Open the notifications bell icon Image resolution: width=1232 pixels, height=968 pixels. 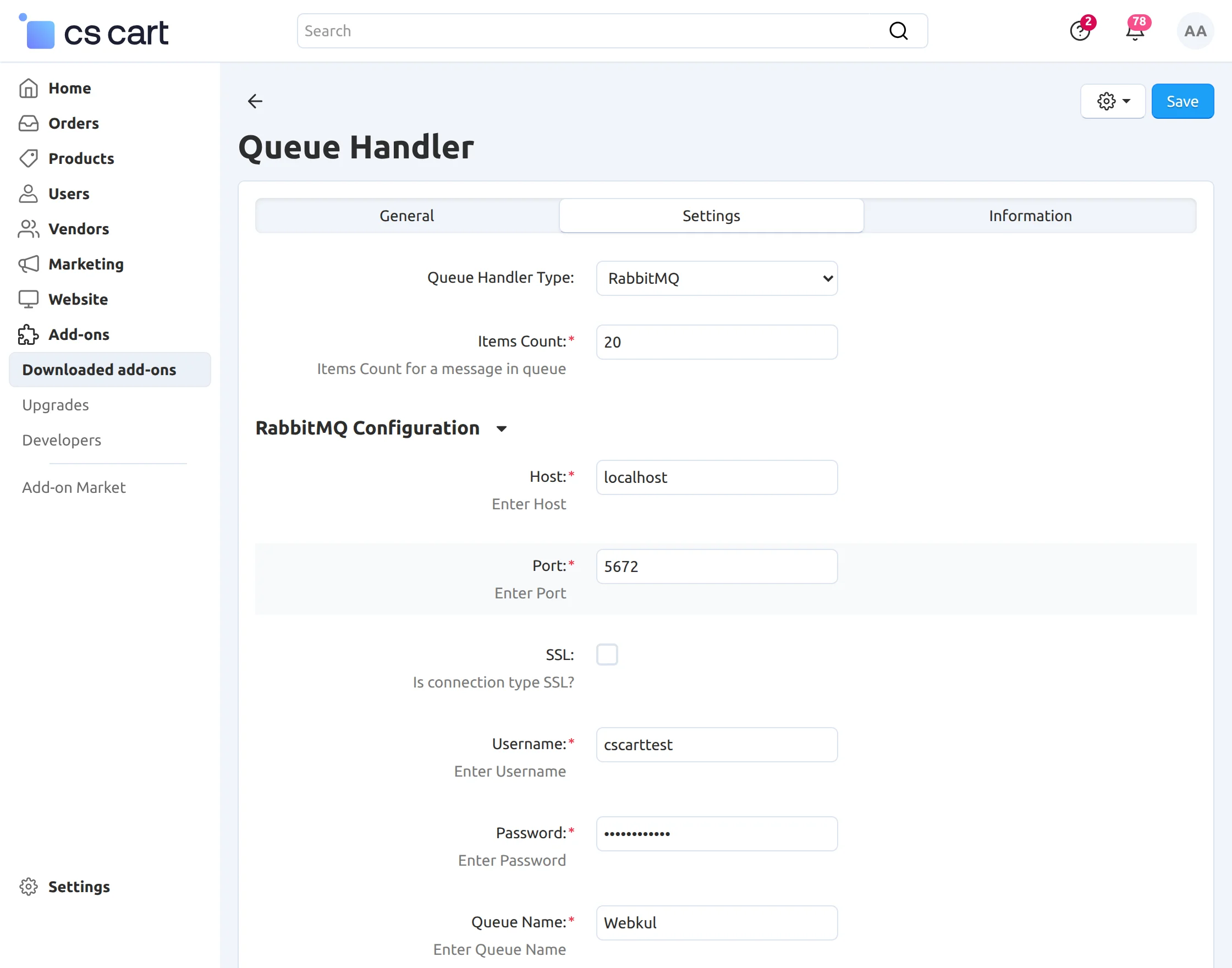click(1135, 31)
